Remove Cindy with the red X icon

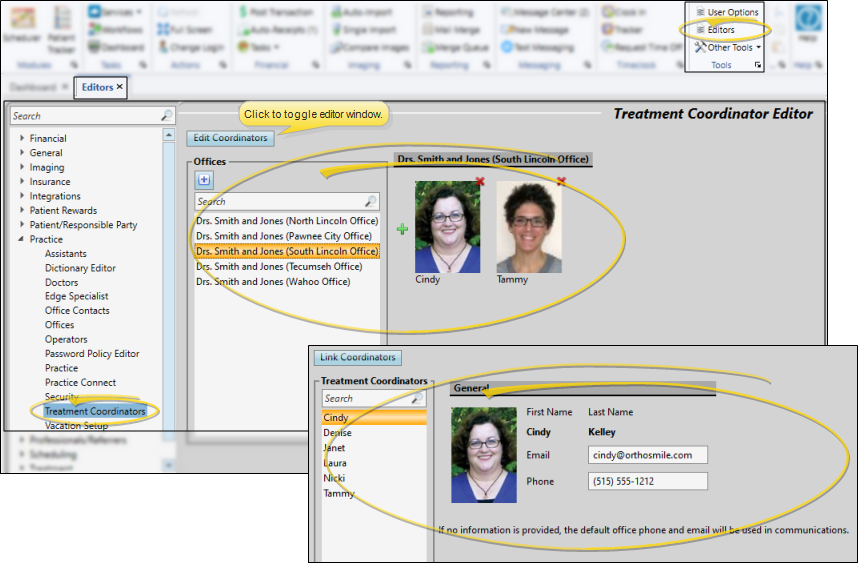tap(480, 181)
